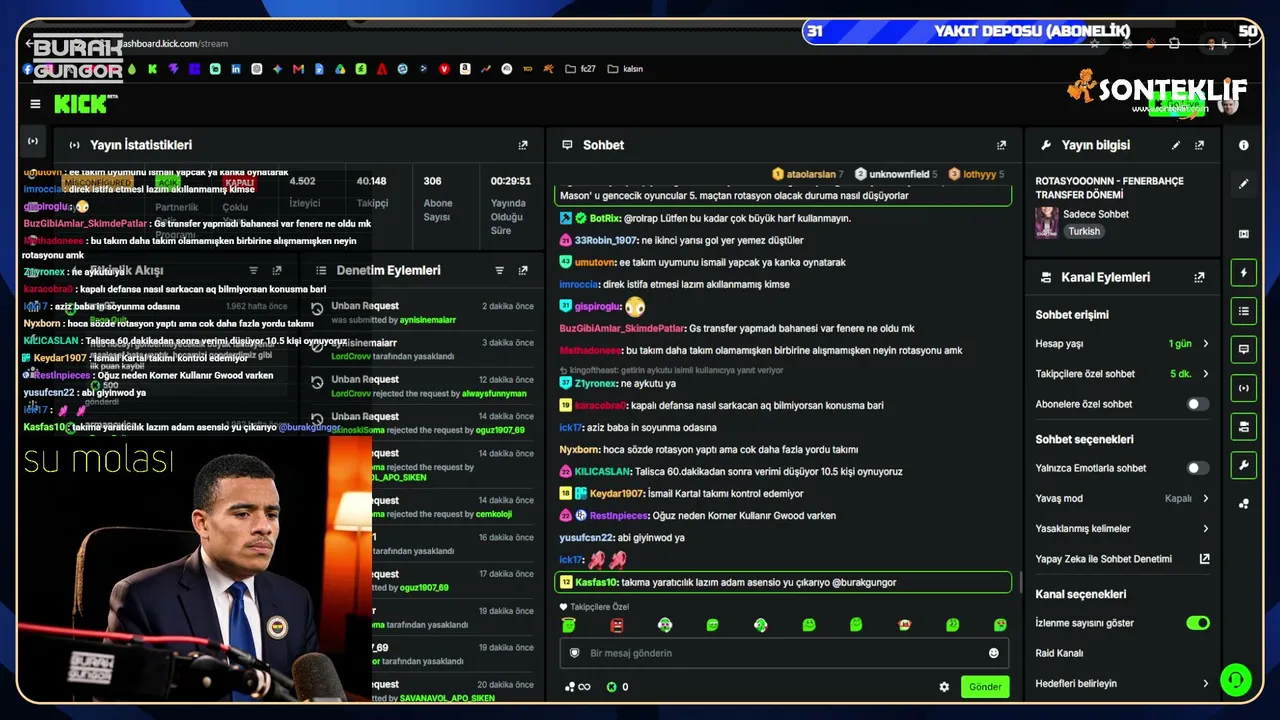Focus the Bir mesaj gönderin input field
The height and width of the screenshot is (720, 1280).
click(x=785, y=653)
